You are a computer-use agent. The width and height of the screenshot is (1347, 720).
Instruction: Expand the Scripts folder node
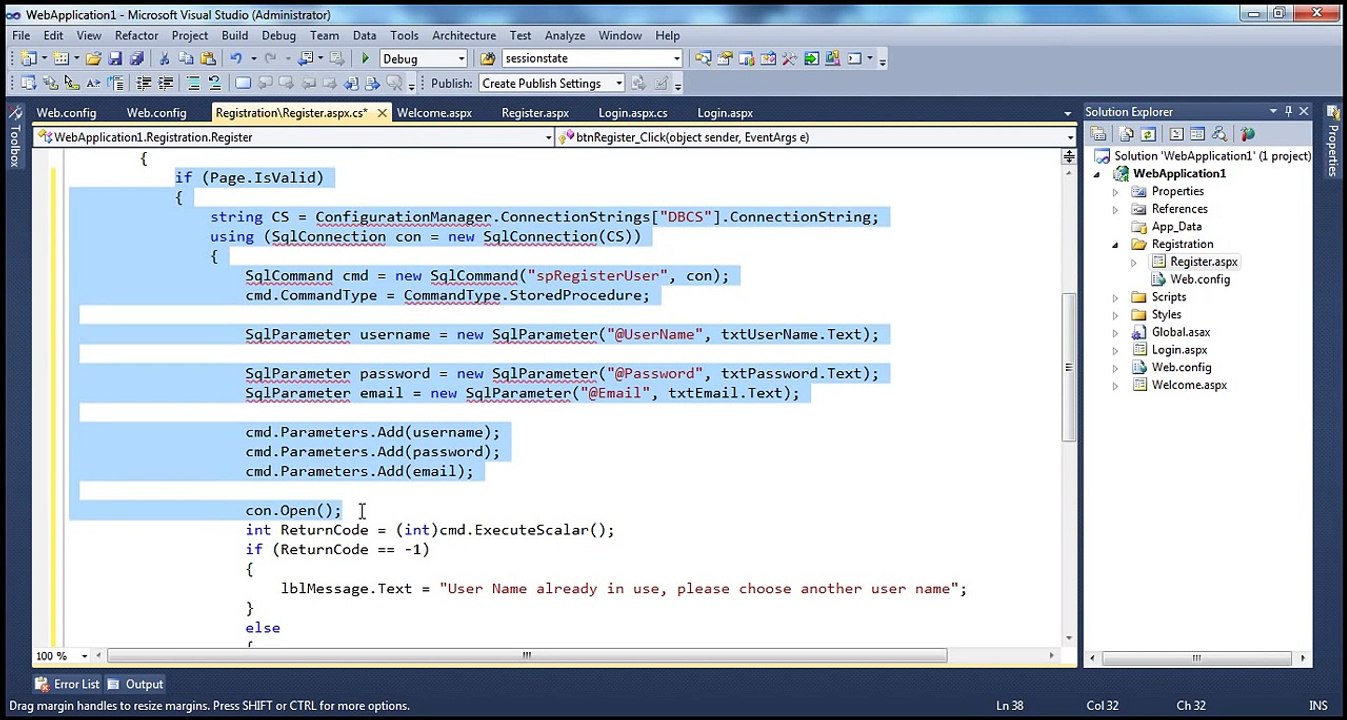(1115, 297)
